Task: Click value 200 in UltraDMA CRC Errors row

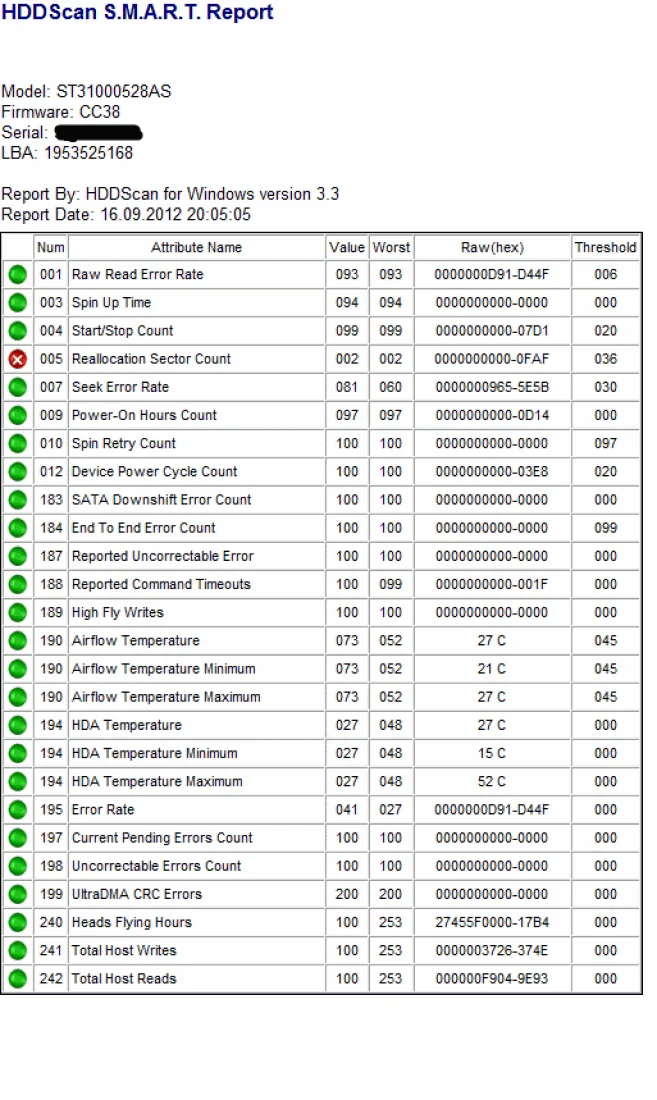Action: click(347, 894)
